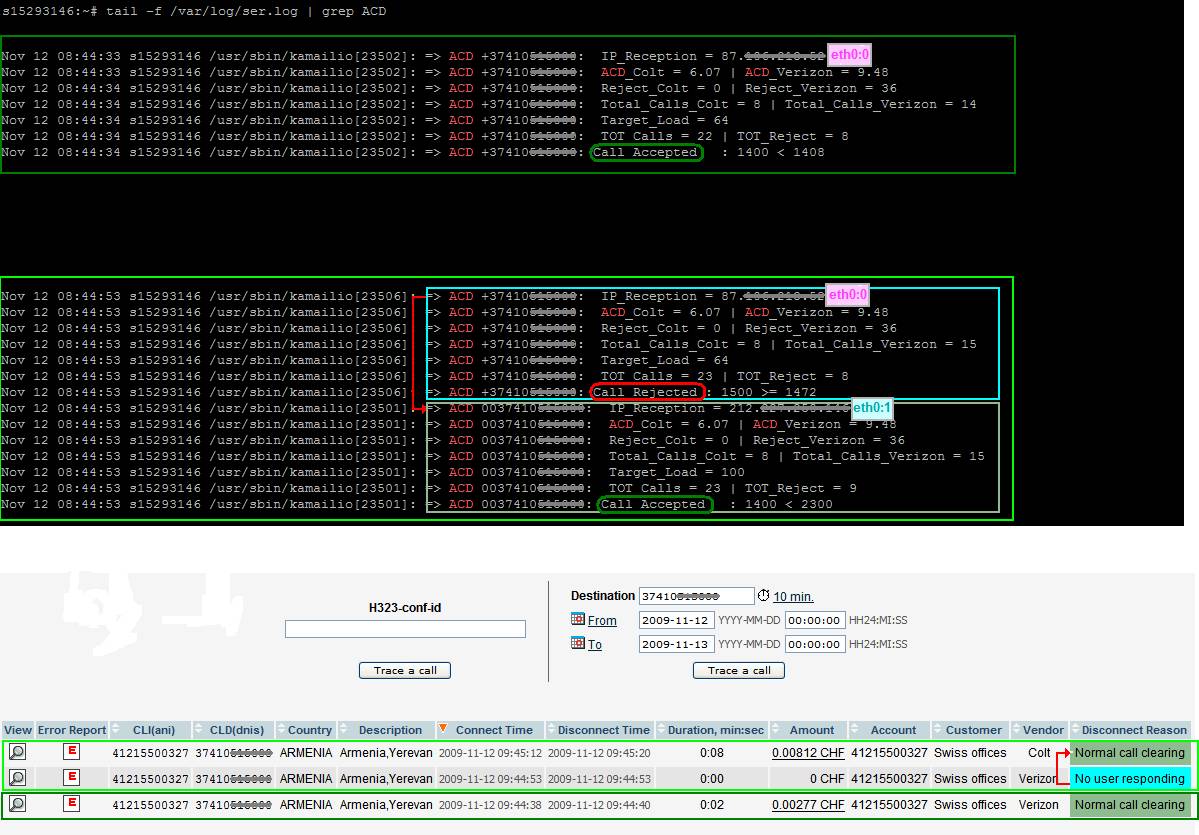The width and height of the screenshot is (1199, 835).
Task: Click the From date field showing 2009-11-12
Action: point(676,620)
